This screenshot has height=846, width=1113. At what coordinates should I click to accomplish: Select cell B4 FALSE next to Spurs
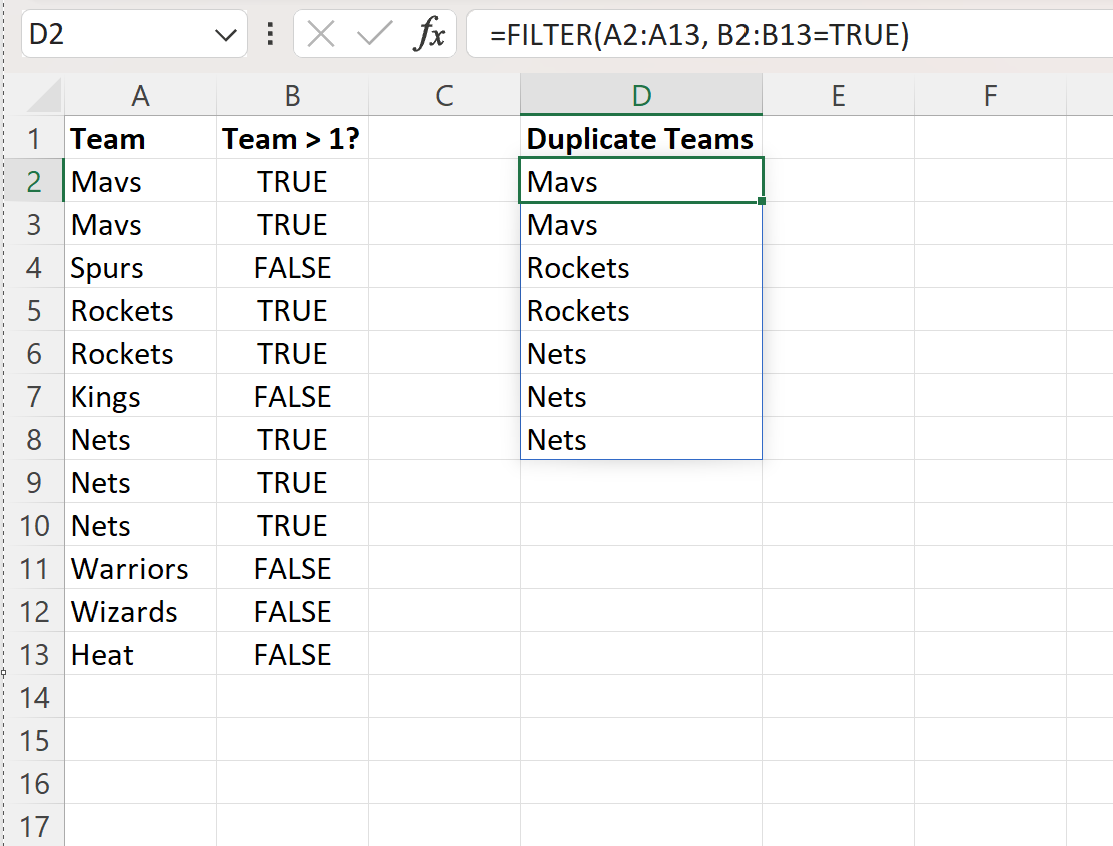pos(292,268)
